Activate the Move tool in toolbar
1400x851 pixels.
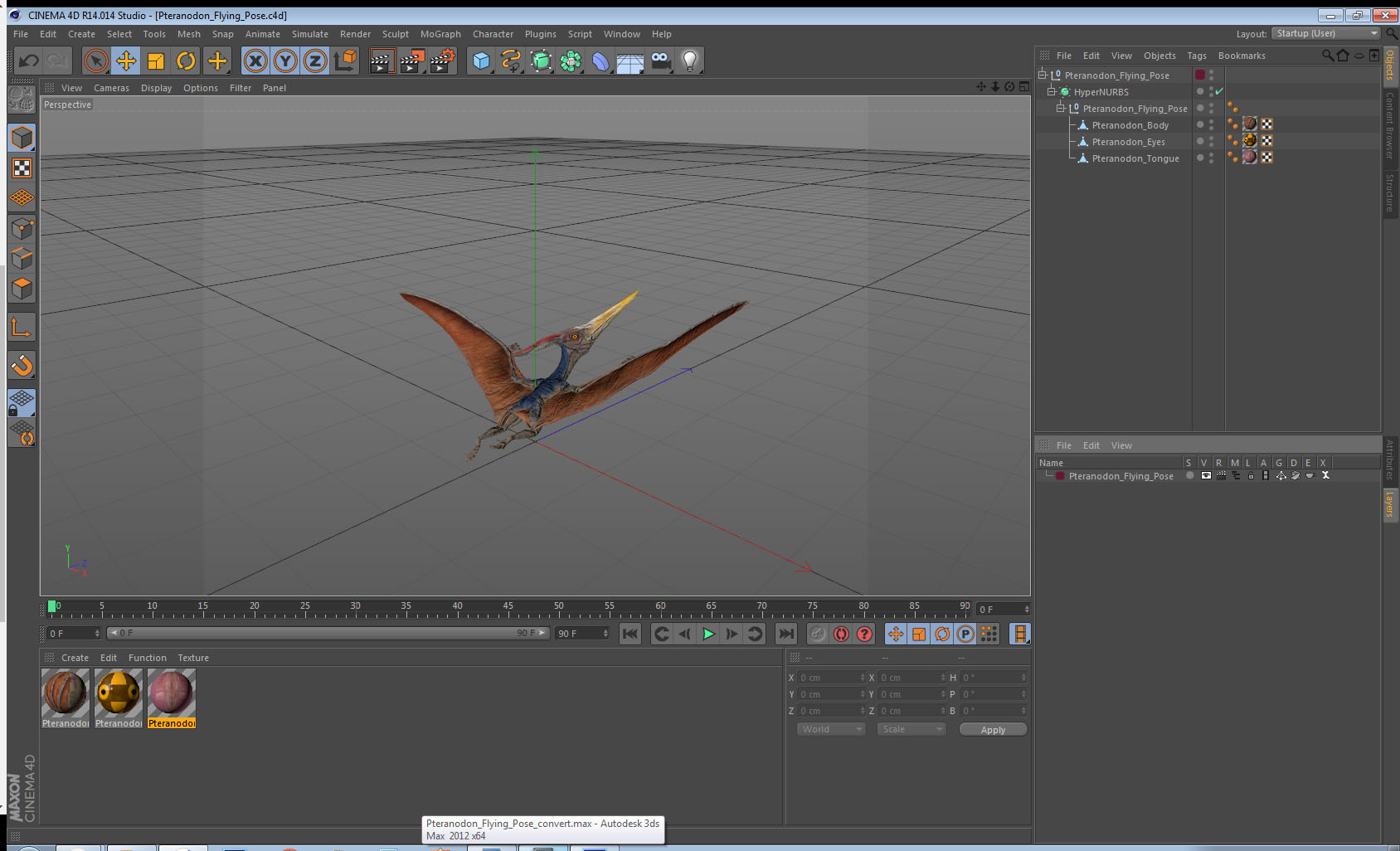pos(126,61)
